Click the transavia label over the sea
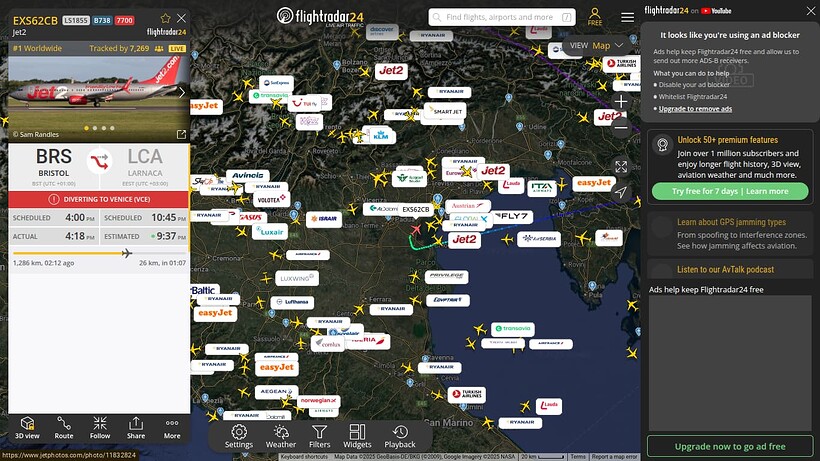The height and width of the screenshot is (461, 820). 512,328
